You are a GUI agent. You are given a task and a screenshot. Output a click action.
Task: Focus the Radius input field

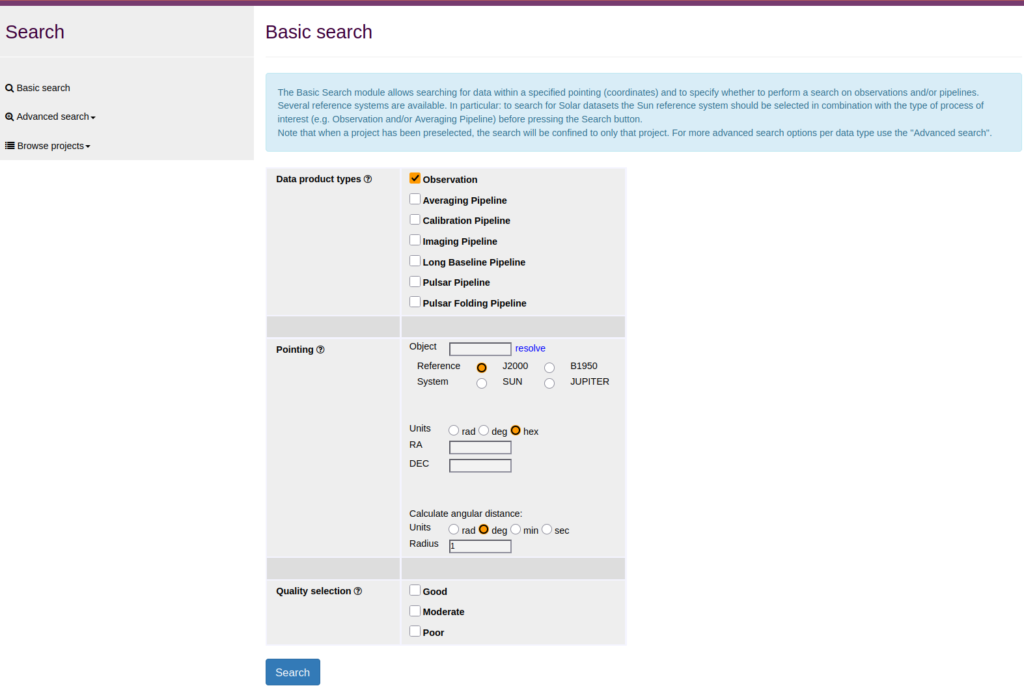[480, 546]
